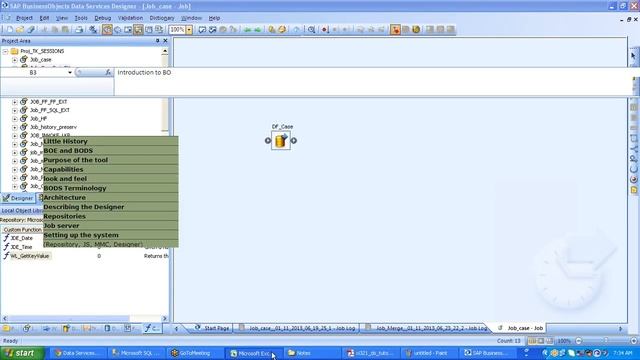
Task: Open the Excel name box B3 dropdown
Action: point(70,72)
